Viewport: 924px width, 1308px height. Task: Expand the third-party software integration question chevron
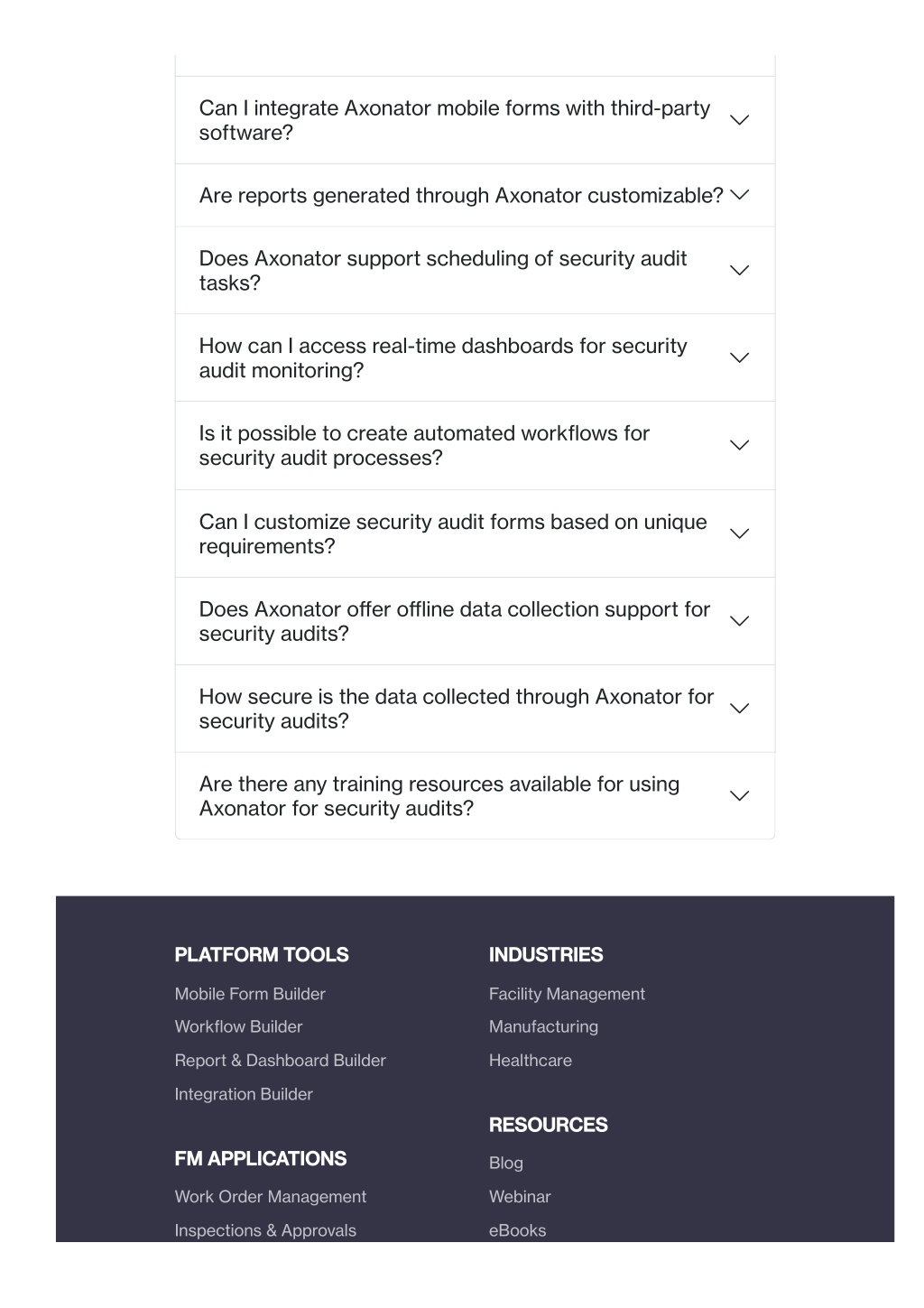point(739,120)
